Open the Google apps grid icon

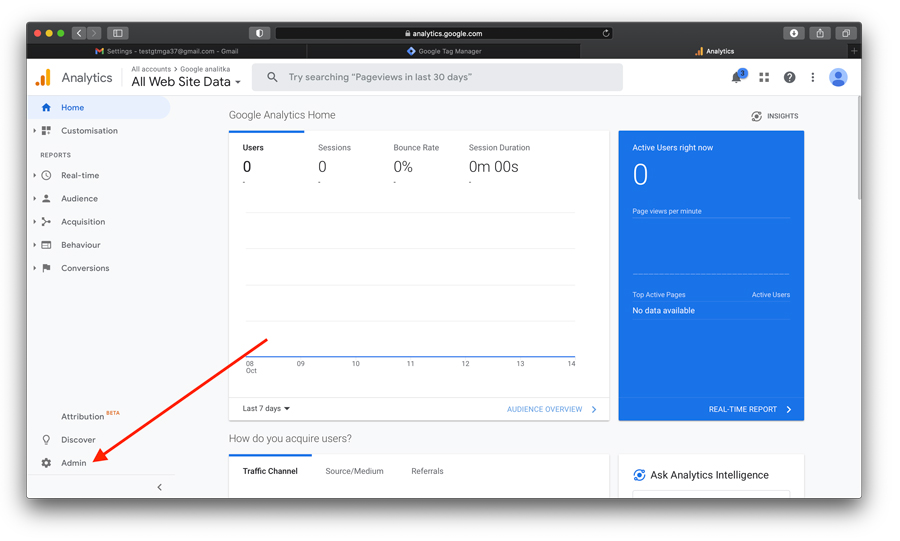(x=764, y=77)
